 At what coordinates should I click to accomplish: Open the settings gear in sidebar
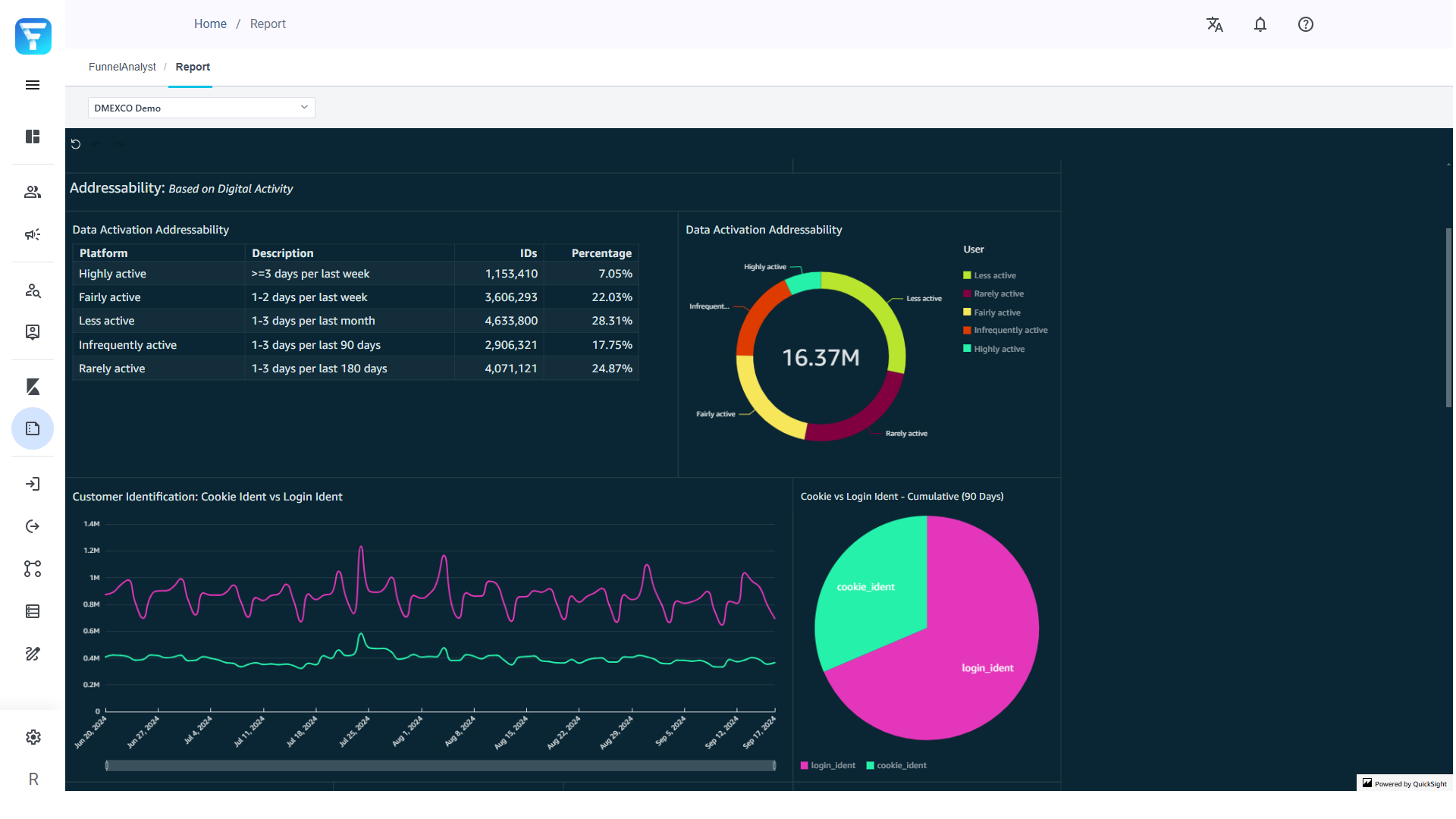coord(33,737)
